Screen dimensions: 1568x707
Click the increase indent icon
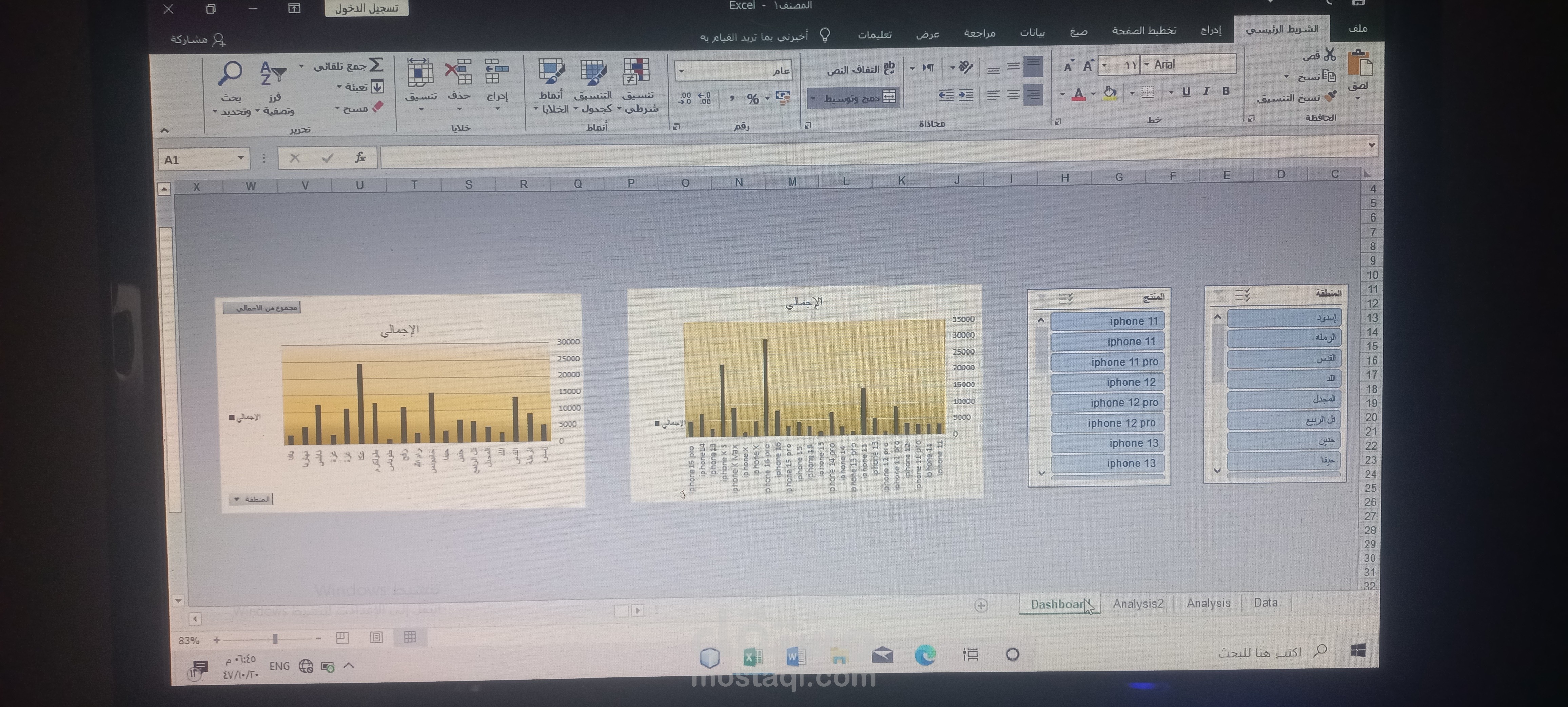(946, 95)
